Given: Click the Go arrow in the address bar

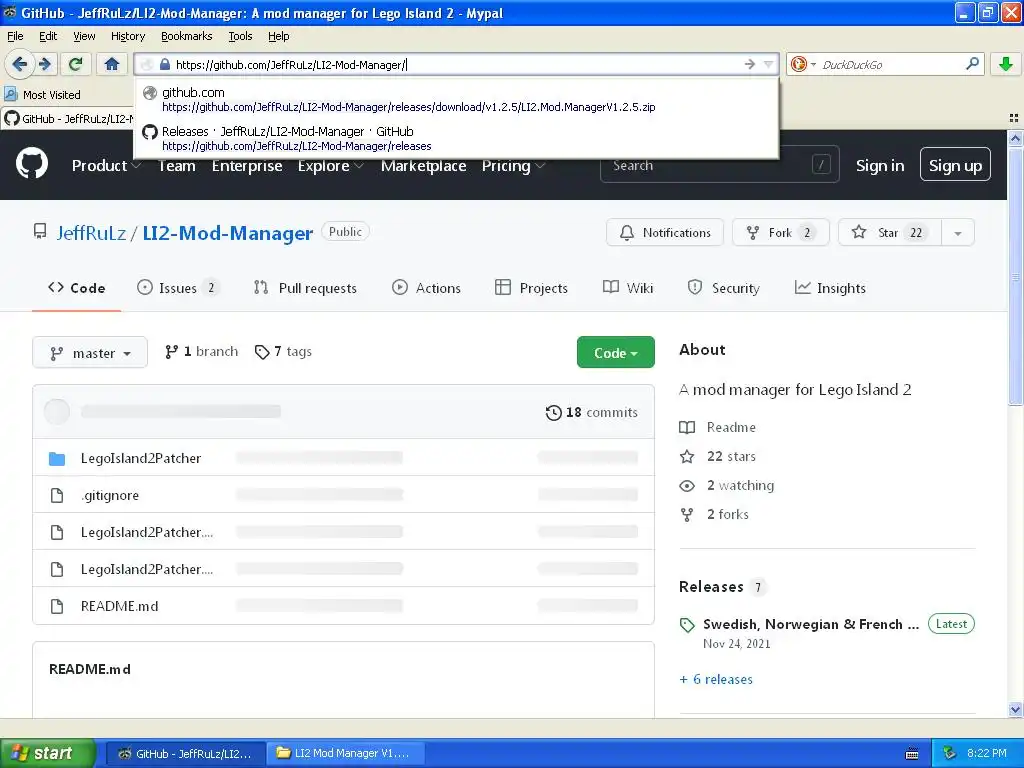Looking at the screenshot, I should [x=750, y=64].
